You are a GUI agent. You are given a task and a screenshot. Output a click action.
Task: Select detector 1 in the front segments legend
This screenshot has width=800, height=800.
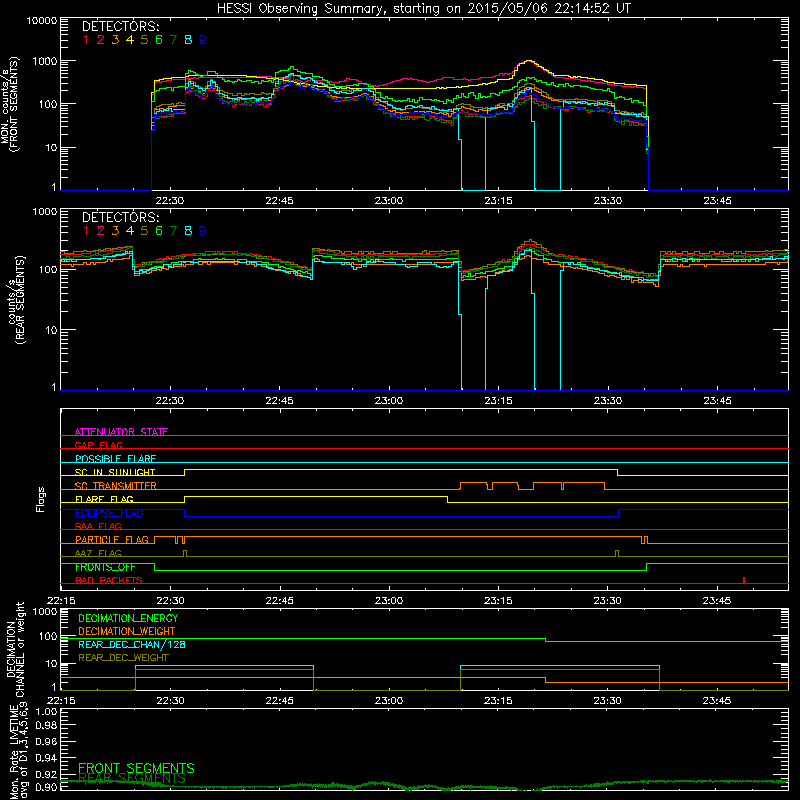point(86,39)
